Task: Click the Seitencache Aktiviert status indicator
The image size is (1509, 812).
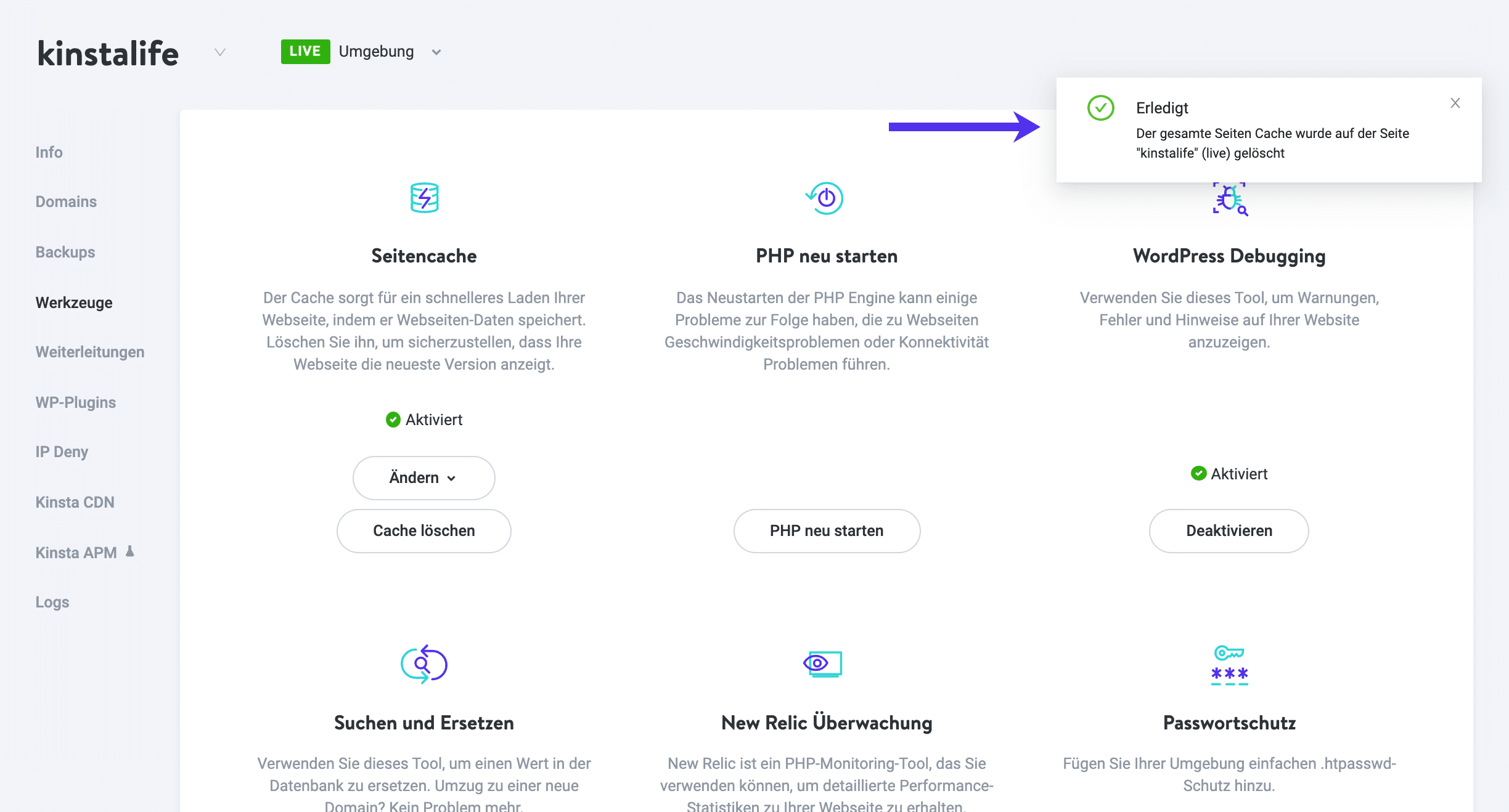Action: [x=424, y=420]
